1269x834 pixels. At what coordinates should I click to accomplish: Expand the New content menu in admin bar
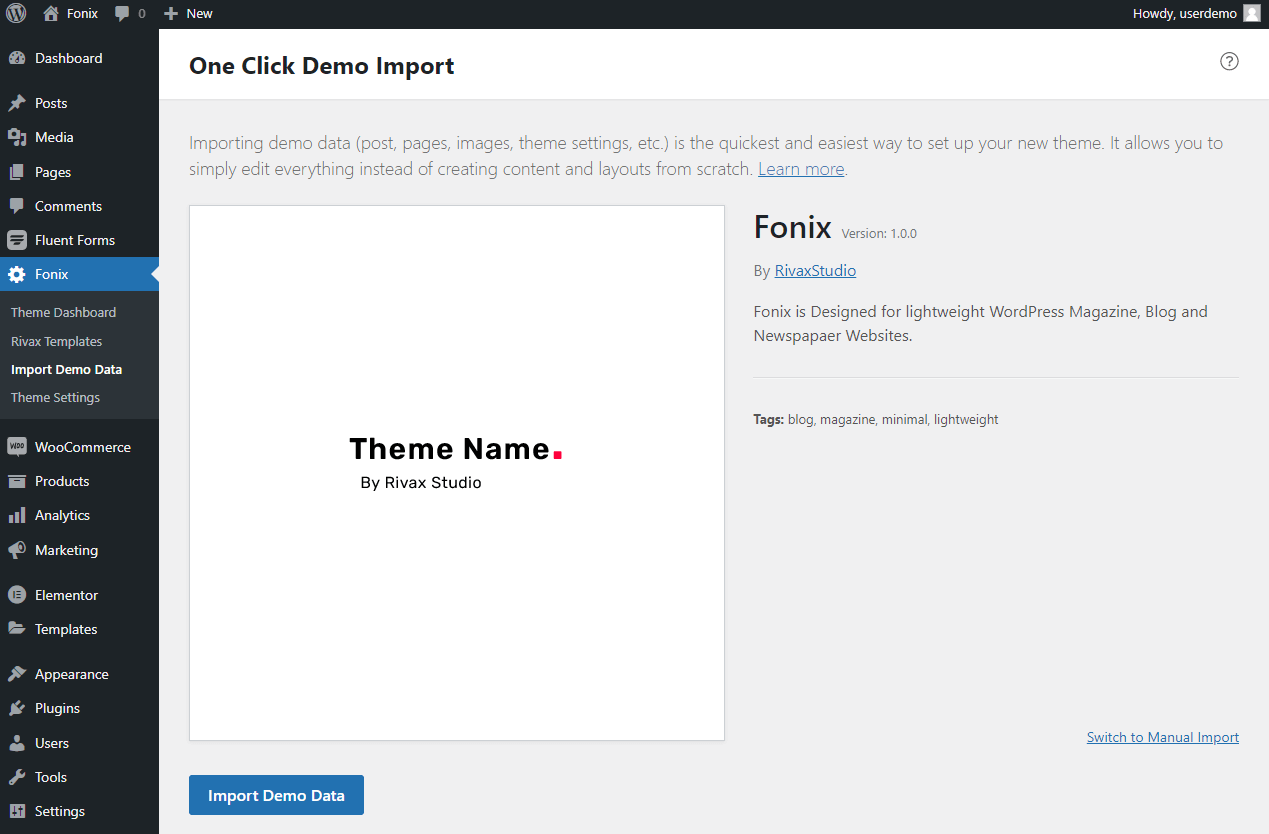point(189,14)
